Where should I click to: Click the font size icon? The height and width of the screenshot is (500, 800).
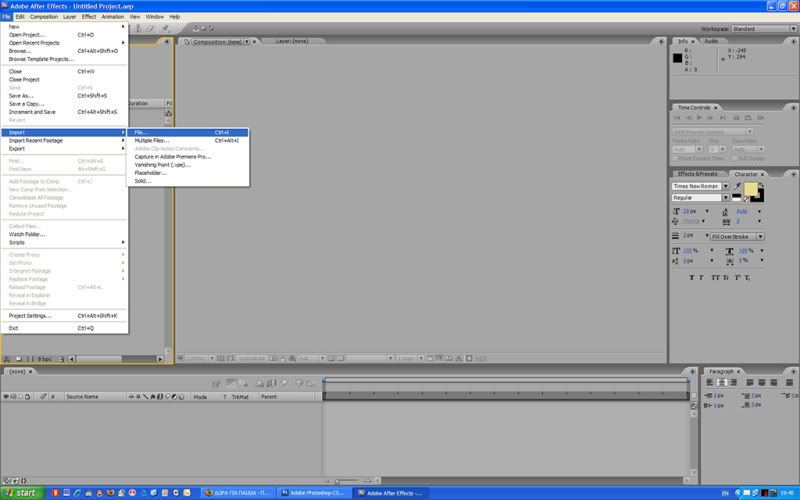point(676,211)
